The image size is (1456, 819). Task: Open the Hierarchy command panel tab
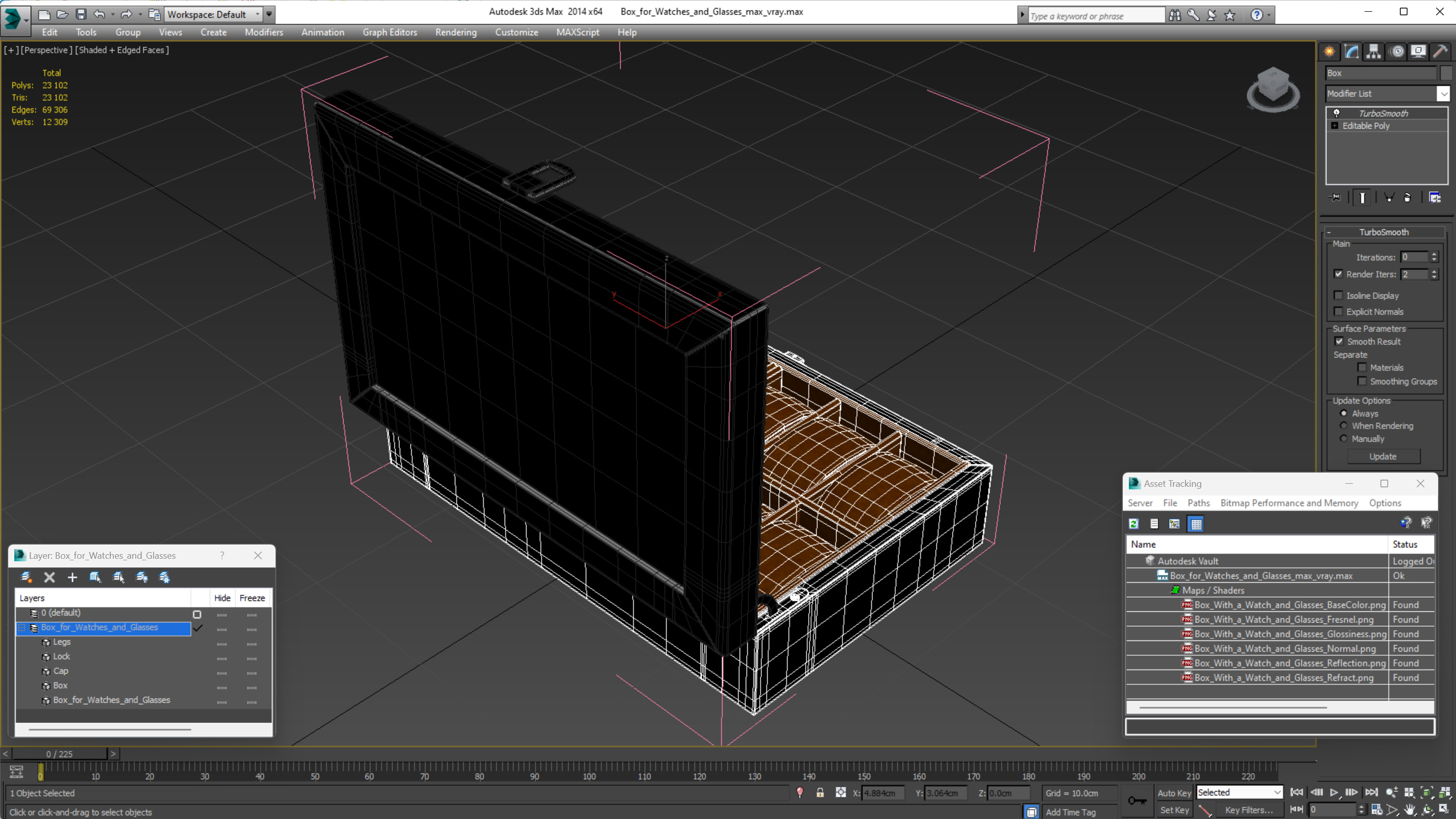pyautogui.click(x=1373, y=52)
